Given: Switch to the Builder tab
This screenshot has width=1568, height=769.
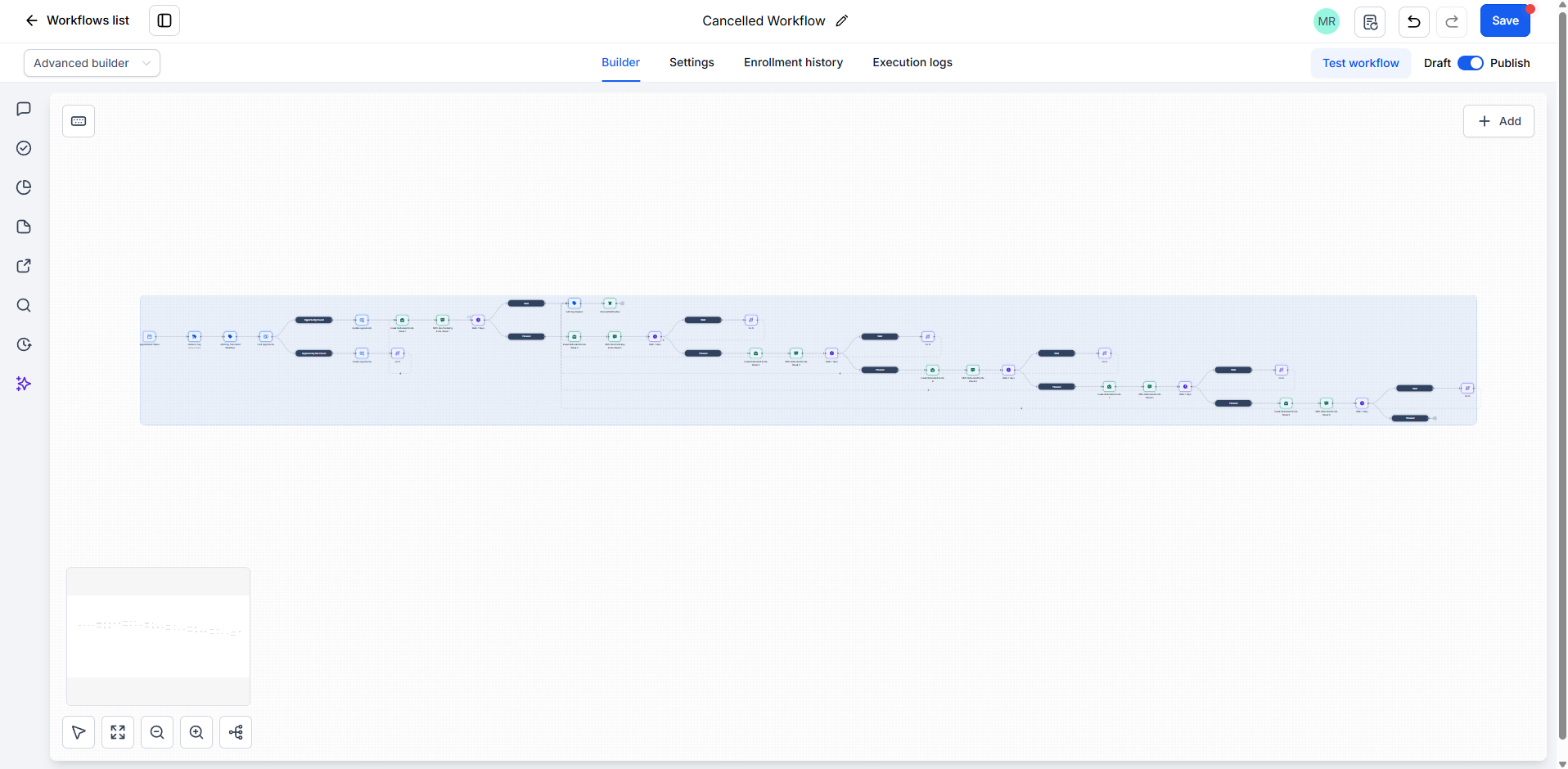Looking at the screenshot, I should coord(620,62).
